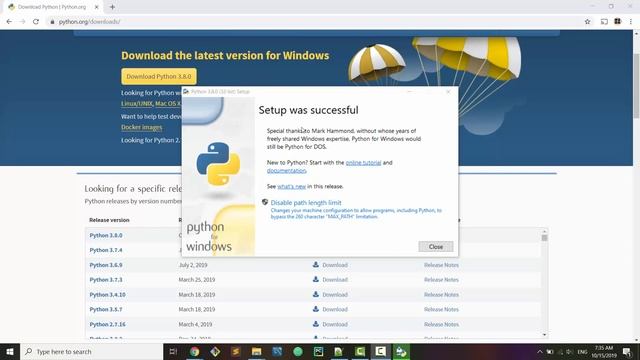Click the ENG language indicator
640x360 pixels.
click(582, 351)
